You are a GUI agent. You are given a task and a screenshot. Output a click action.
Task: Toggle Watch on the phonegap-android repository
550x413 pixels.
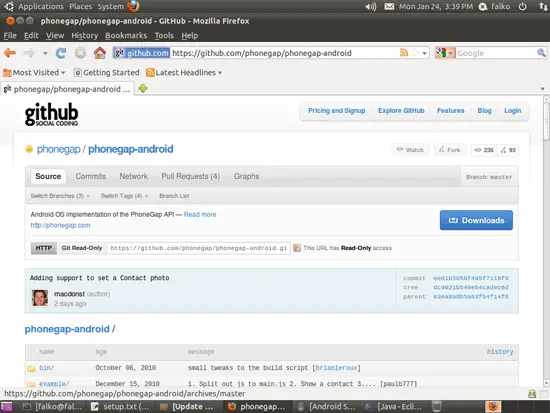pyautogui.click(x=410, y=150)
